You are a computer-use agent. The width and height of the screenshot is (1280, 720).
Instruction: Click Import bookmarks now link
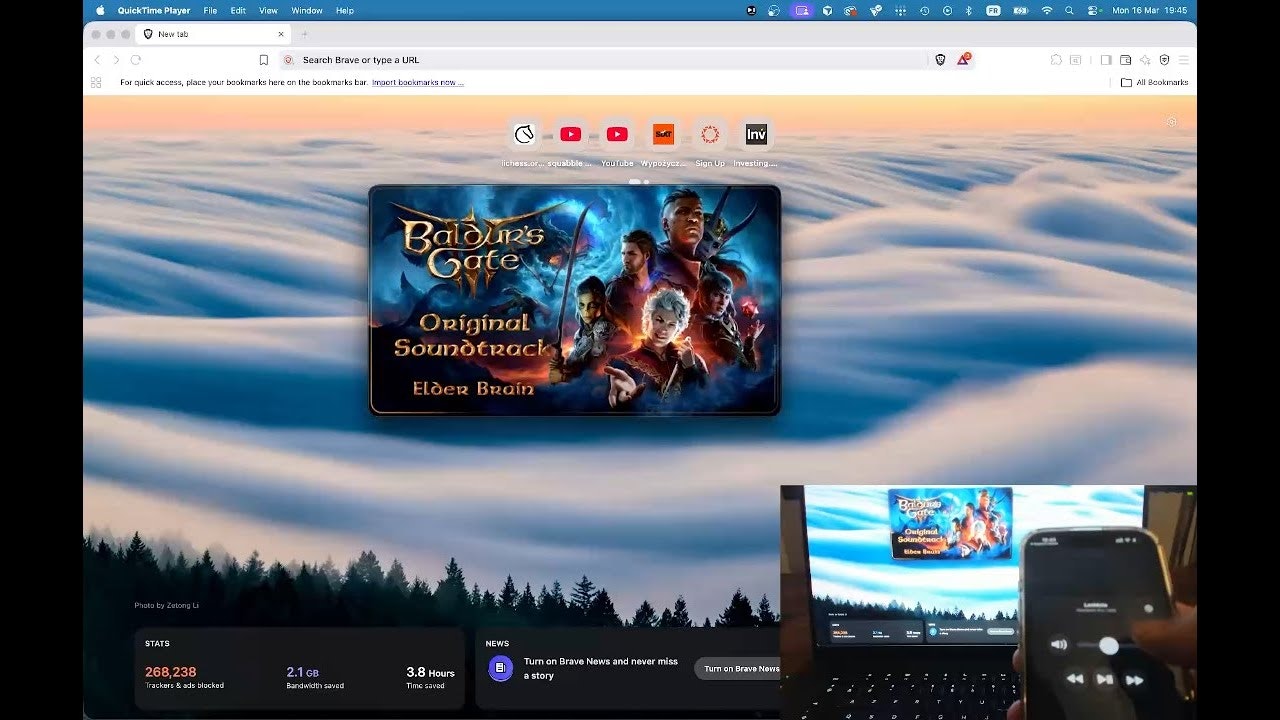(417, 82)
